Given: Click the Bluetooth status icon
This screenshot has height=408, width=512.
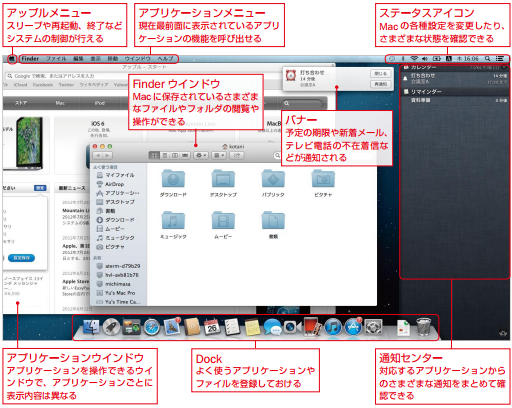Looking at the screenshot, I should (x=403, y=59).
